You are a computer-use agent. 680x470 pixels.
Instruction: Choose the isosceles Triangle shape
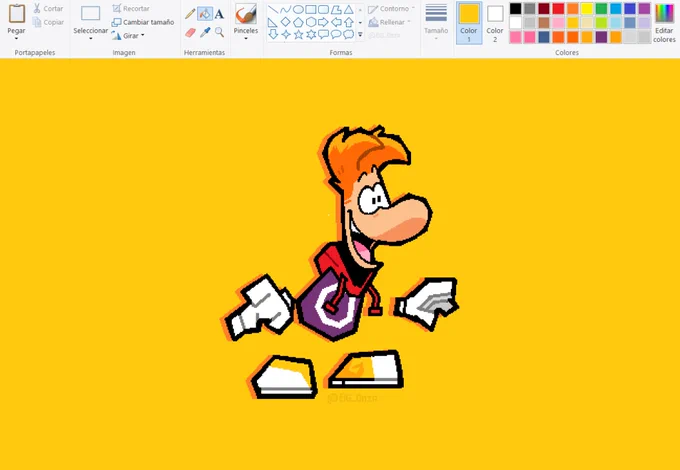(x=349, y=10)
